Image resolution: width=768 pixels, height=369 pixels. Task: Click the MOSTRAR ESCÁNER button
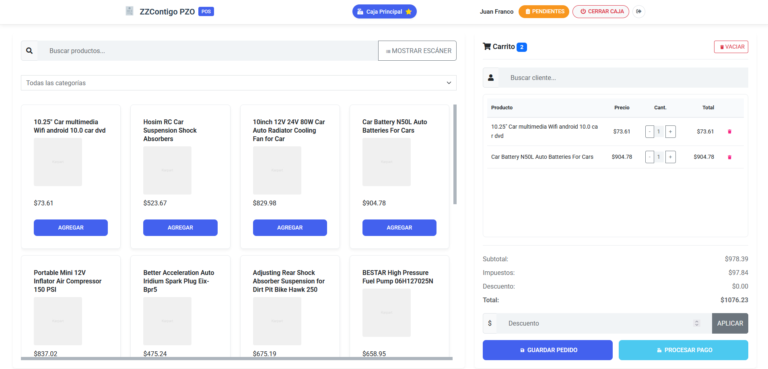[417, 50]
